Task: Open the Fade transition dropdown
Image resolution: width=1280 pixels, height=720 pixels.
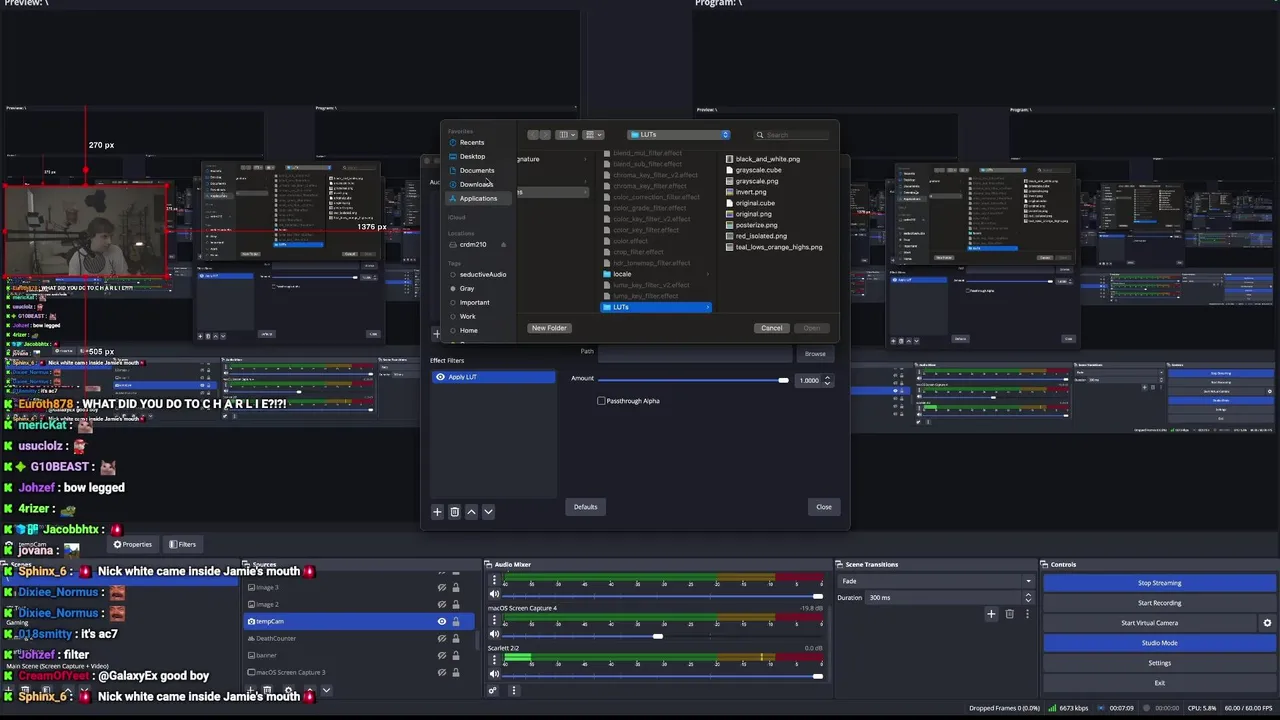Action: [x=936, y=581]
